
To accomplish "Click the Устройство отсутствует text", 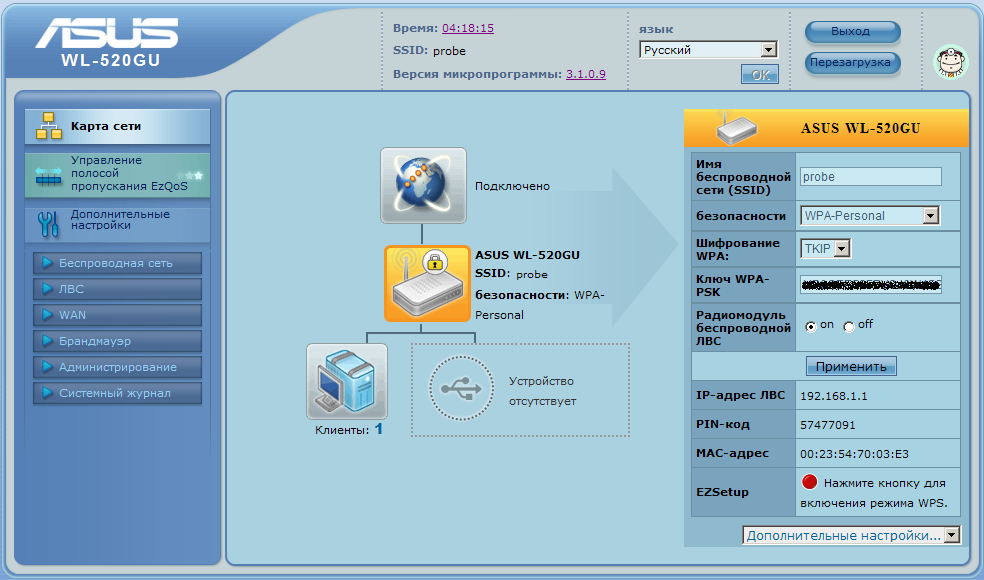I will coord(542,391).
